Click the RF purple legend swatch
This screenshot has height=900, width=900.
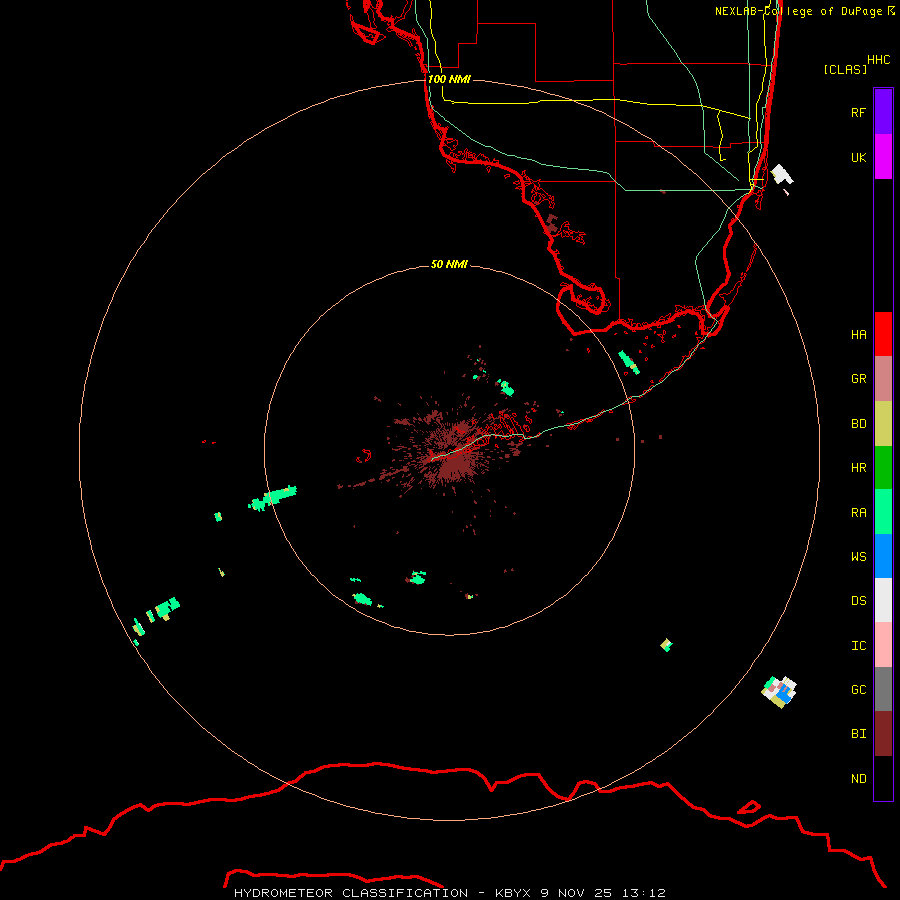(x=883, y=112)
